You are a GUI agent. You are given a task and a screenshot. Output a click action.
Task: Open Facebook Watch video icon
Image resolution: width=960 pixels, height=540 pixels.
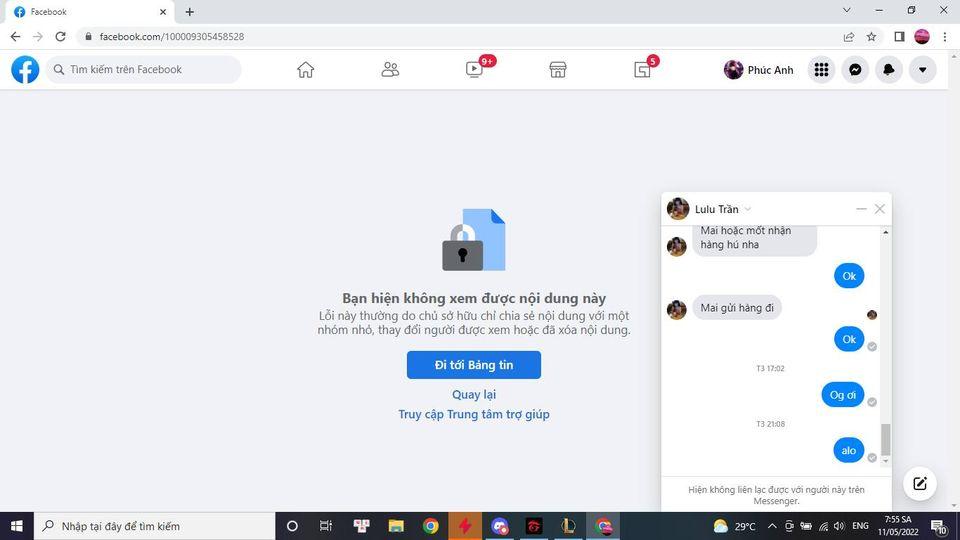pyautogui.click(x=474, y=70)
